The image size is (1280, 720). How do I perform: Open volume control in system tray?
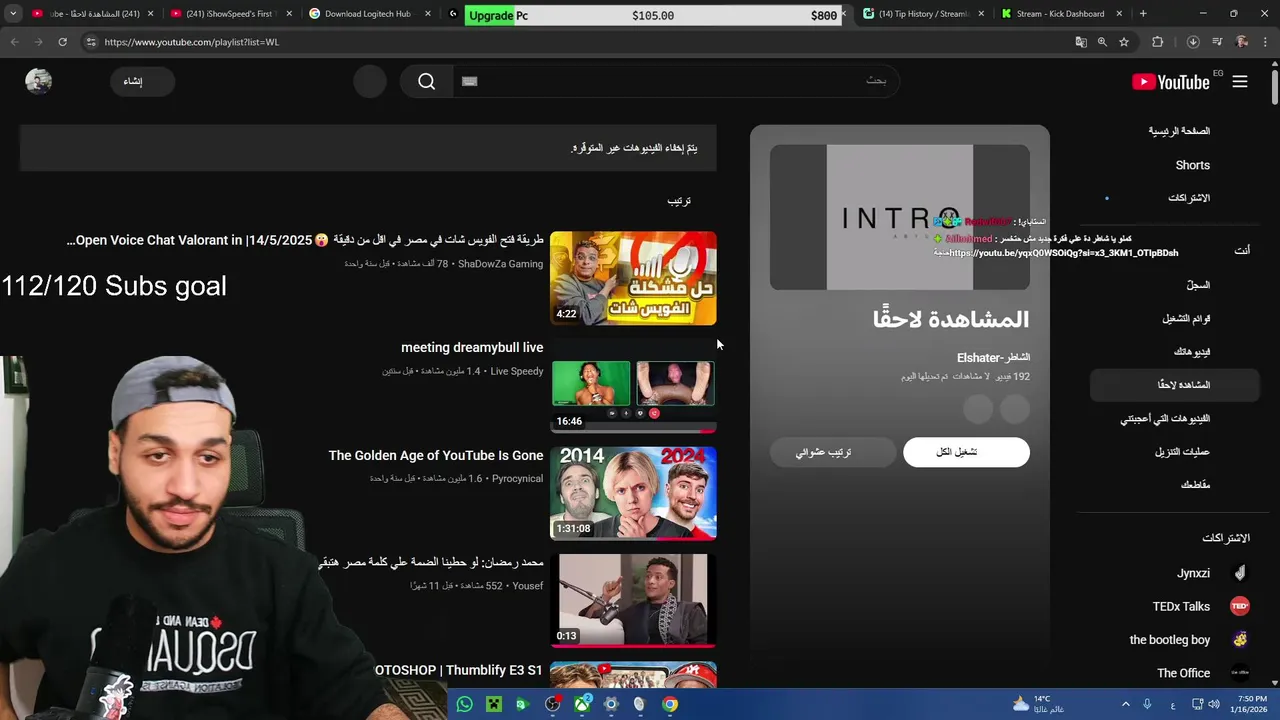point(1213,704)
